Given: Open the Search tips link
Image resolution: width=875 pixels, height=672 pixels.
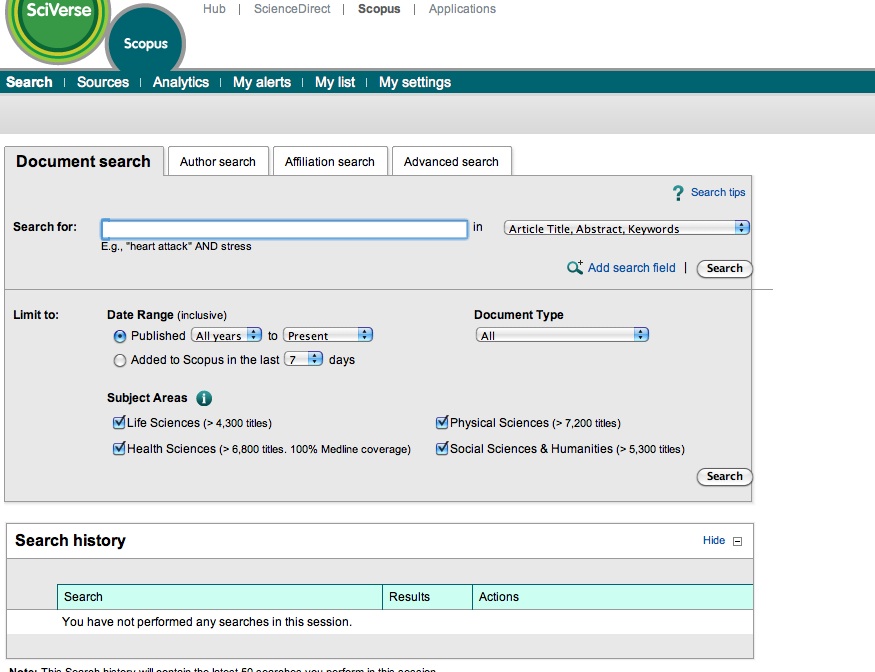Looking at the screenshot, I should coord(718,192).
